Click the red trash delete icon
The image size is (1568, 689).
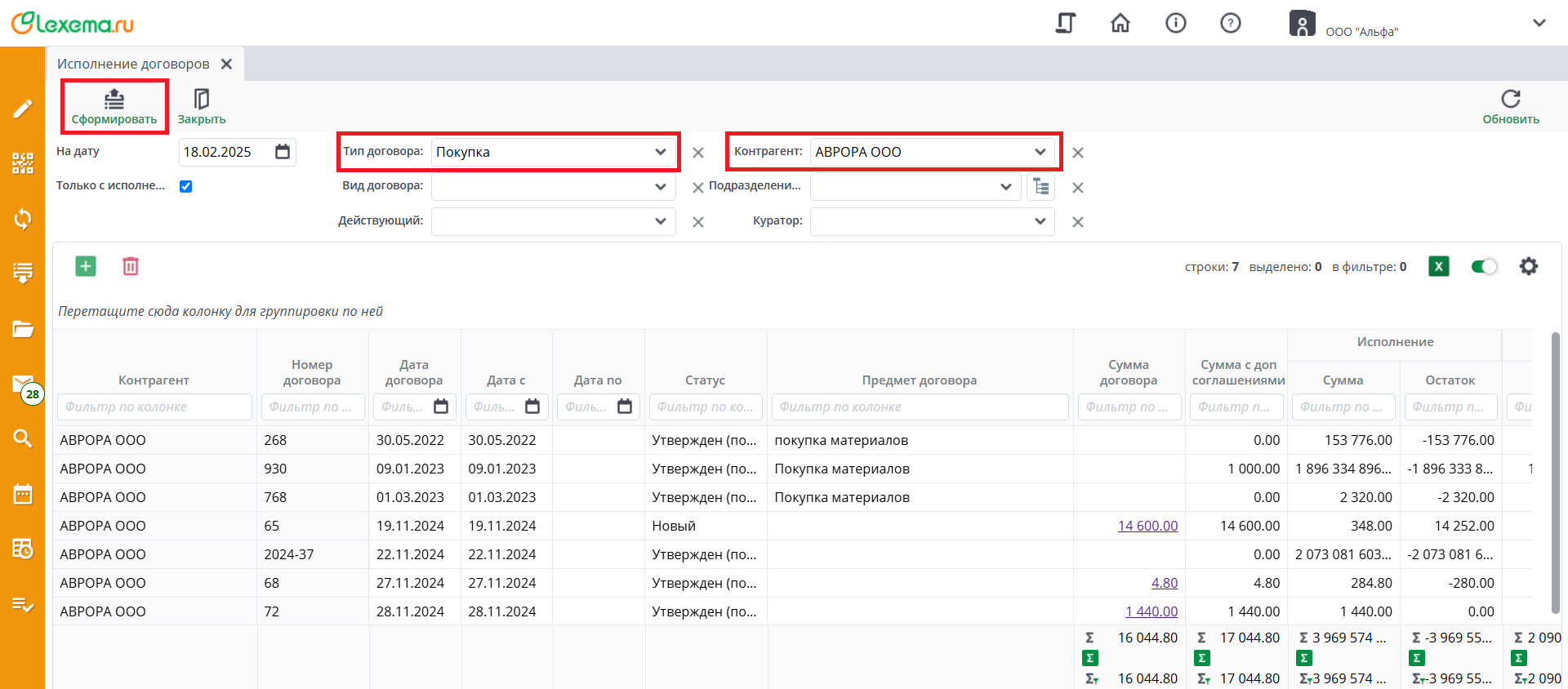click(x=131, y=266)
